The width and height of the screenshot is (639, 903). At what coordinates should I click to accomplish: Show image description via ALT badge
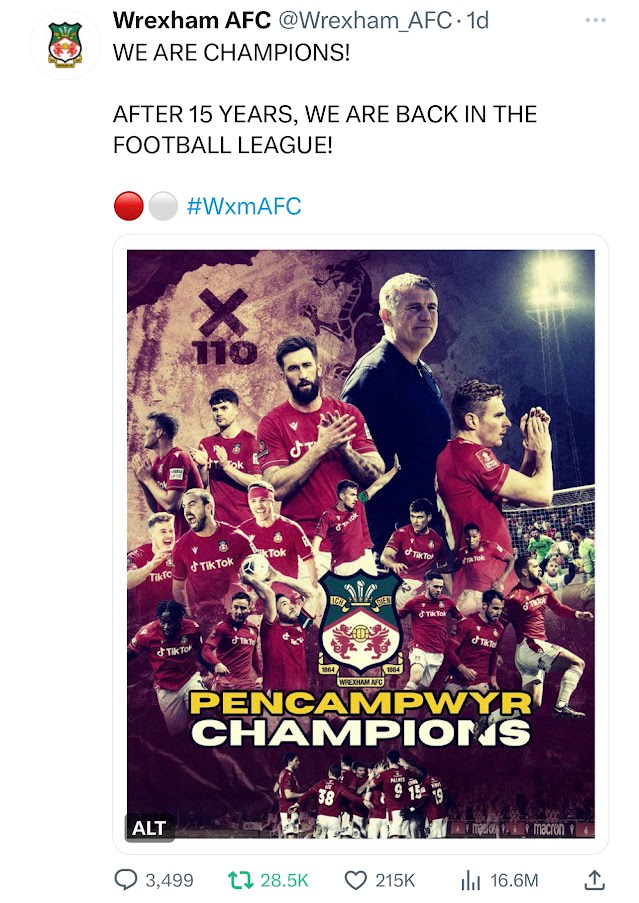click(149, 828)
